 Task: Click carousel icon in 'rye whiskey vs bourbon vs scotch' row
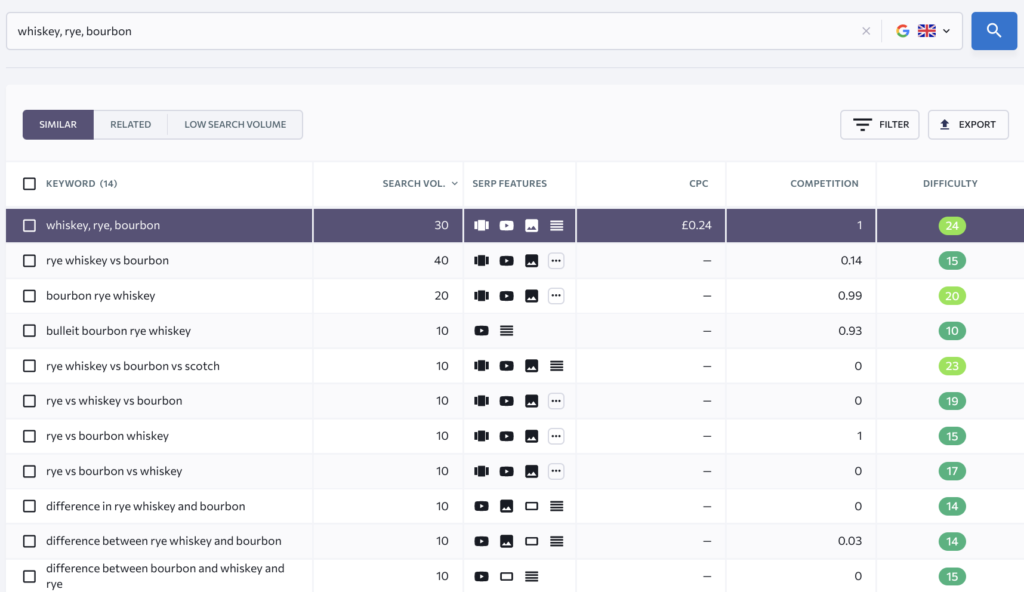point(481,366)
